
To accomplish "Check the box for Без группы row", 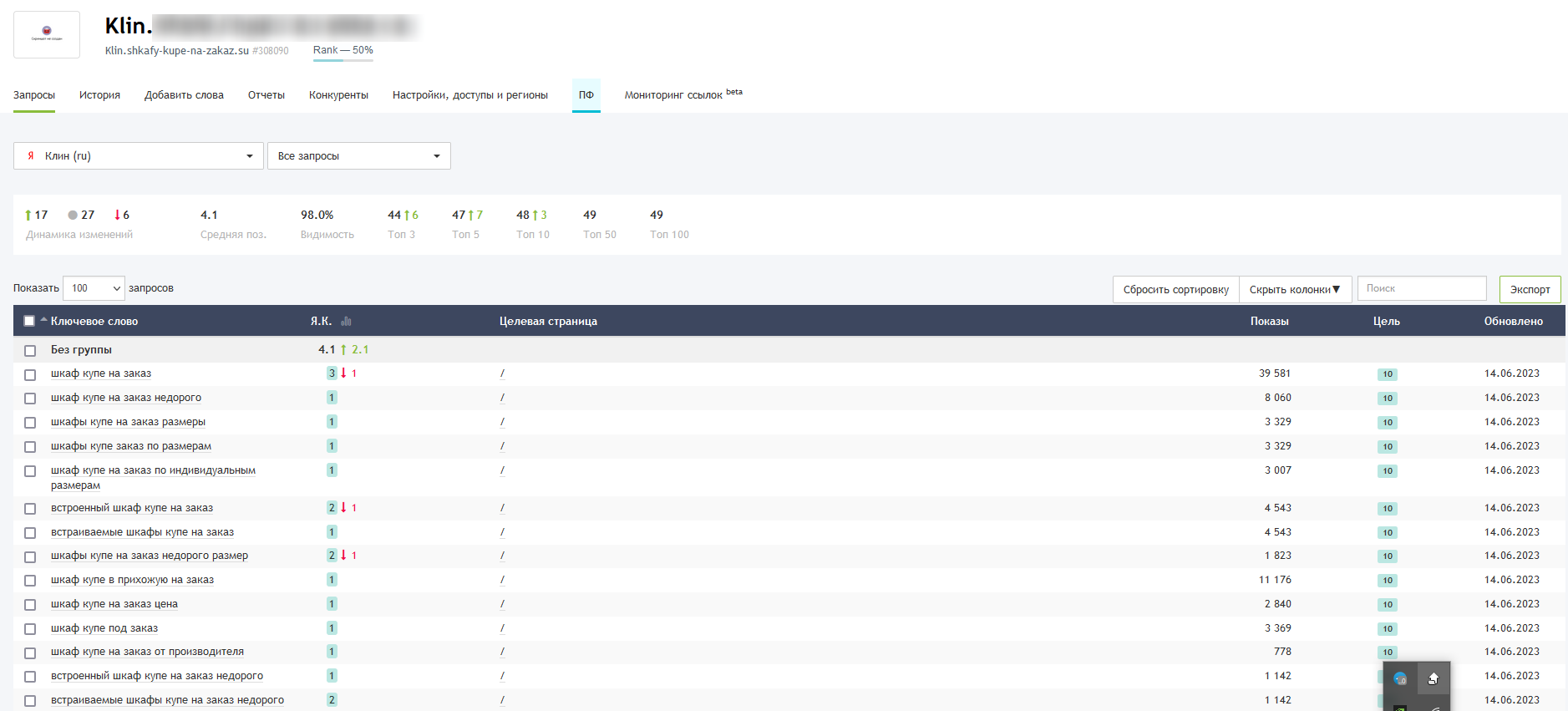I will (30, 351).
